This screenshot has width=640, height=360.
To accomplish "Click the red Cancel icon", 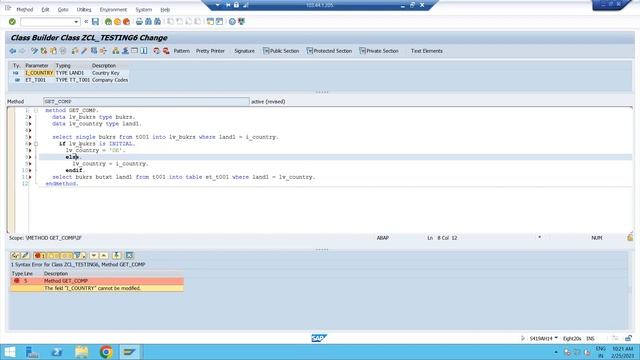I will pos(127,22).
